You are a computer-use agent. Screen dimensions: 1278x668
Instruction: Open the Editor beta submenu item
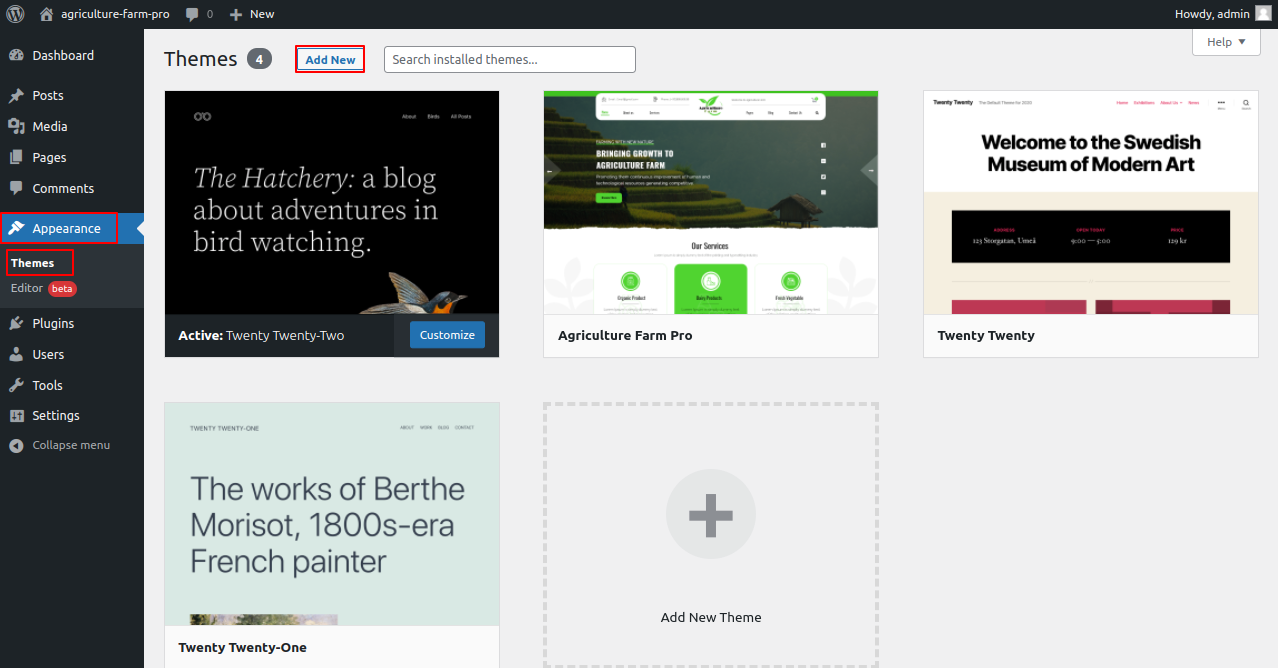(43, 288)
